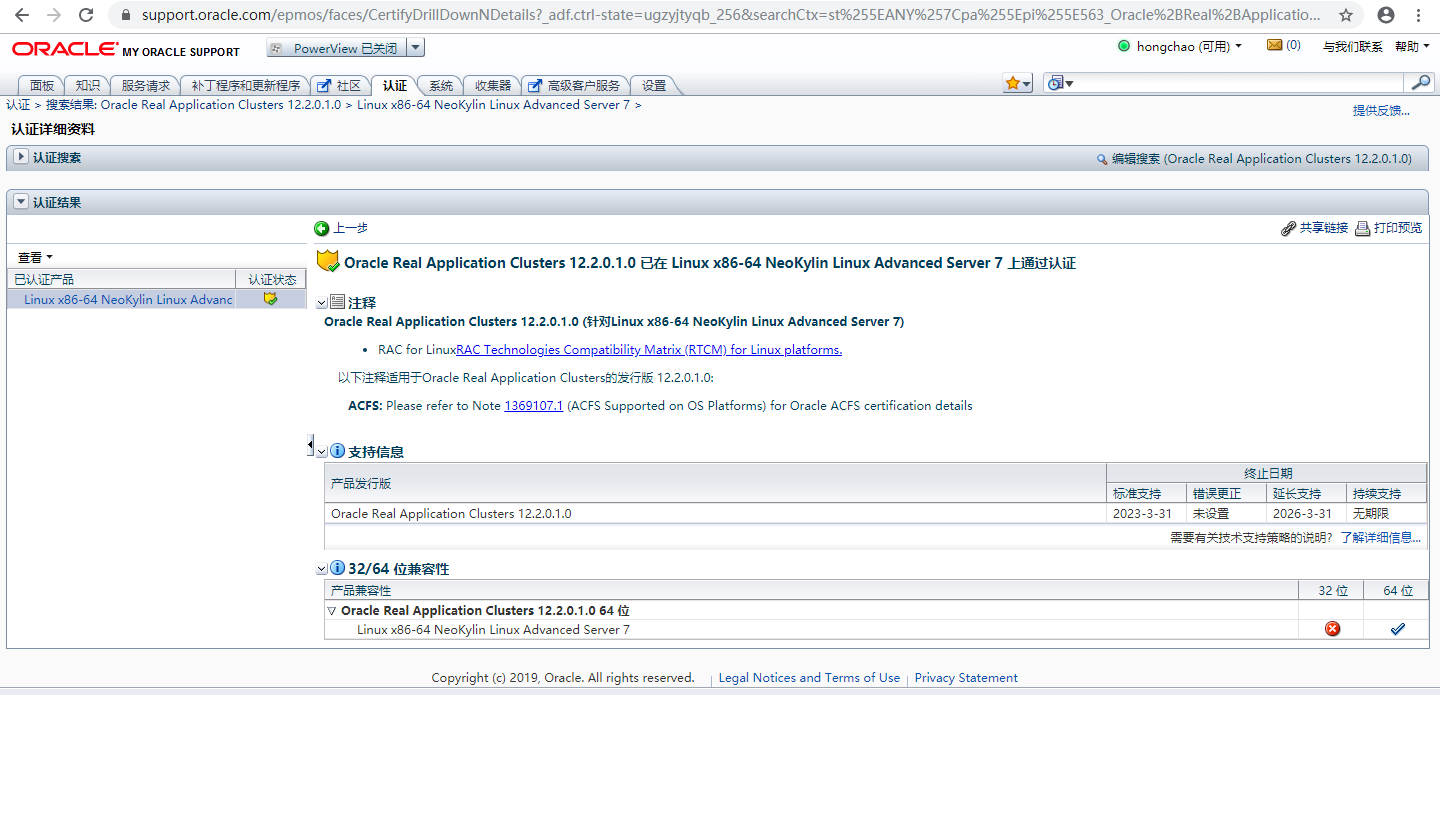Image resolution: width=1440 pixels, height=823 pixels.
Task: Click the info icon next to 支持信息
Action: click(x=337, y=451)
